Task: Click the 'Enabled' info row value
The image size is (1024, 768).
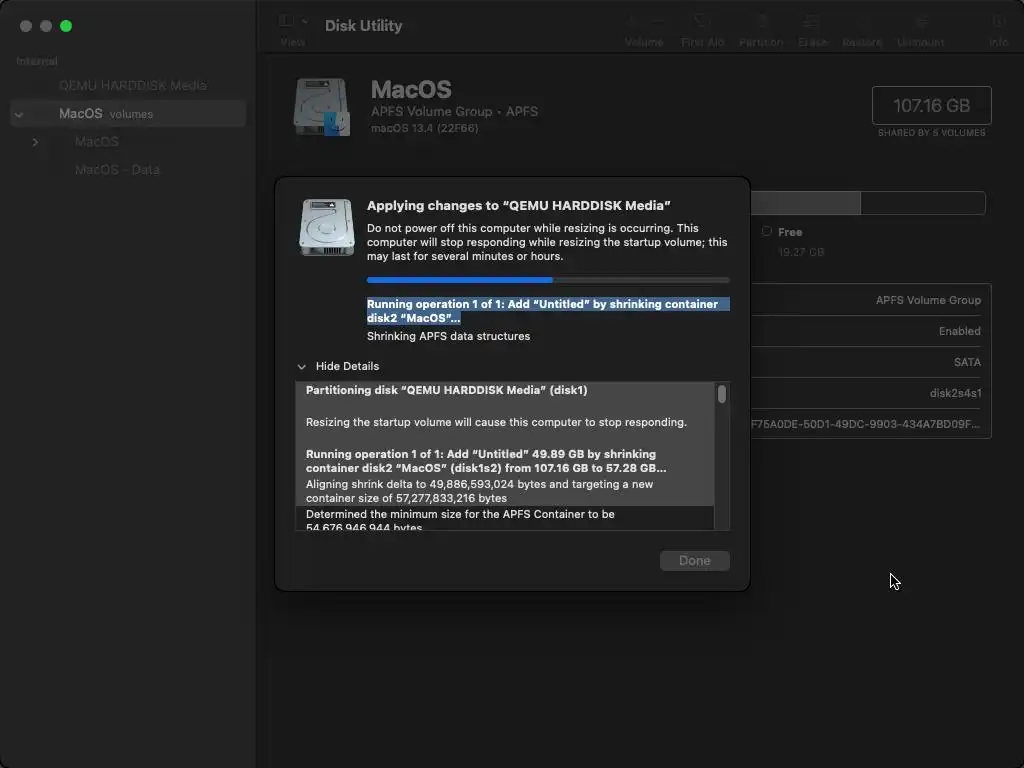Action: 959,331
